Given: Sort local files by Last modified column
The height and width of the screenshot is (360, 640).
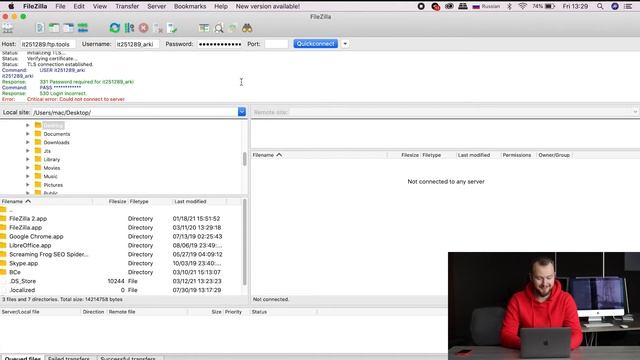Looking at the screenshot, I should pos(198,201).
